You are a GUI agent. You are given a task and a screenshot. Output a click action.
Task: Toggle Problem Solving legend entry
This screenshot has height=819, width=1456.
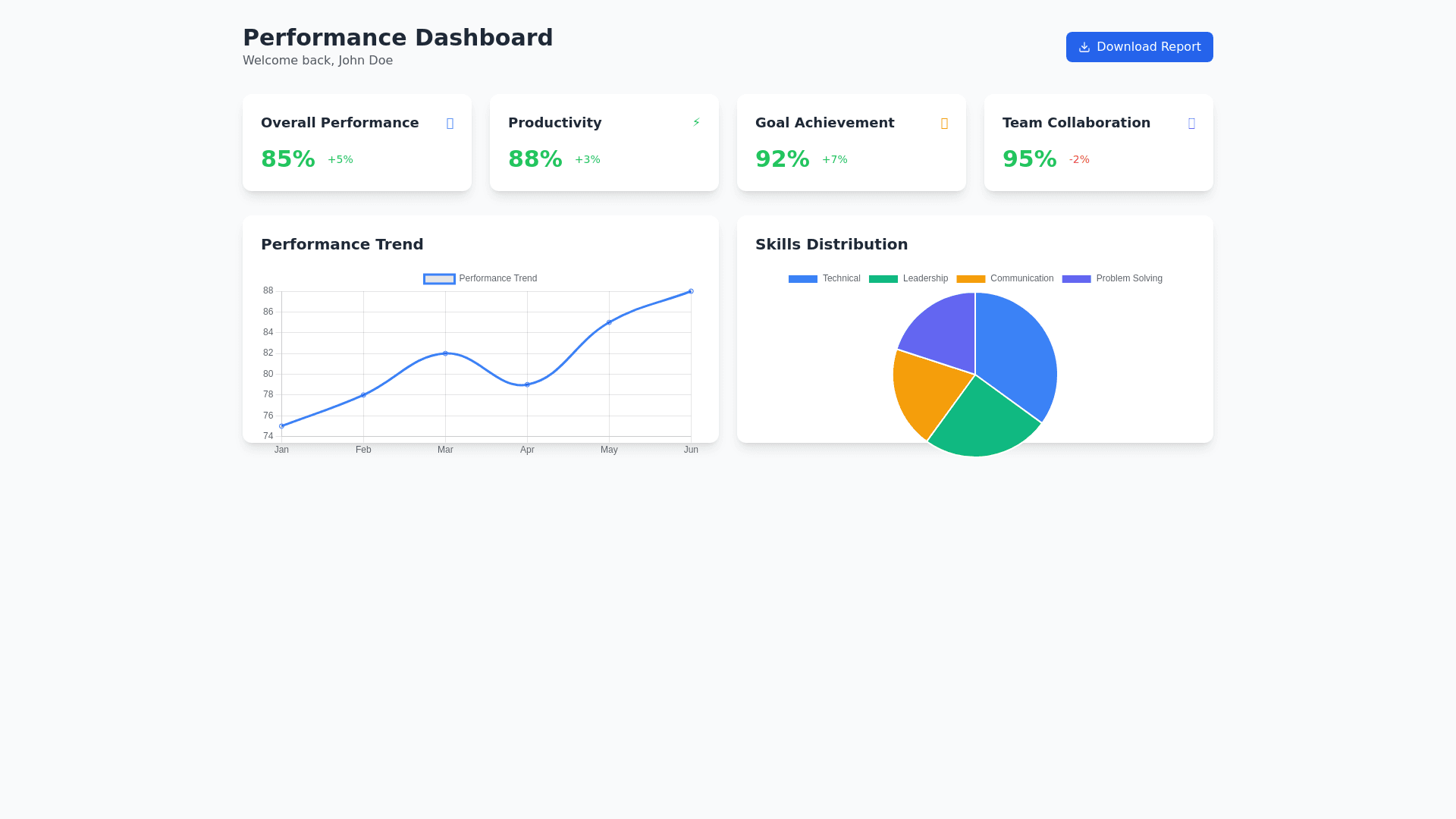tap(1112, 279)
